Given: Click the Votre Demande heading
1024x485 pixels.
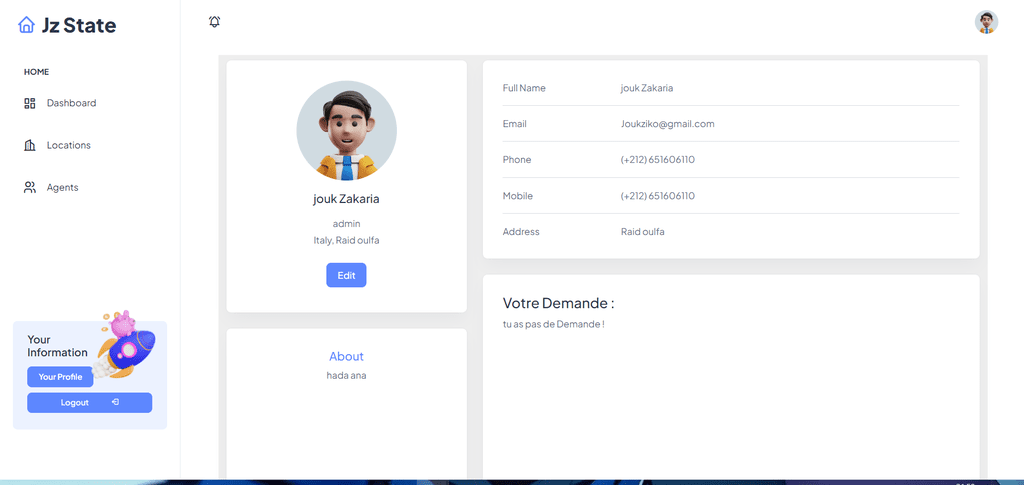Looking at the screenshot, I should (x=558, y=303).
